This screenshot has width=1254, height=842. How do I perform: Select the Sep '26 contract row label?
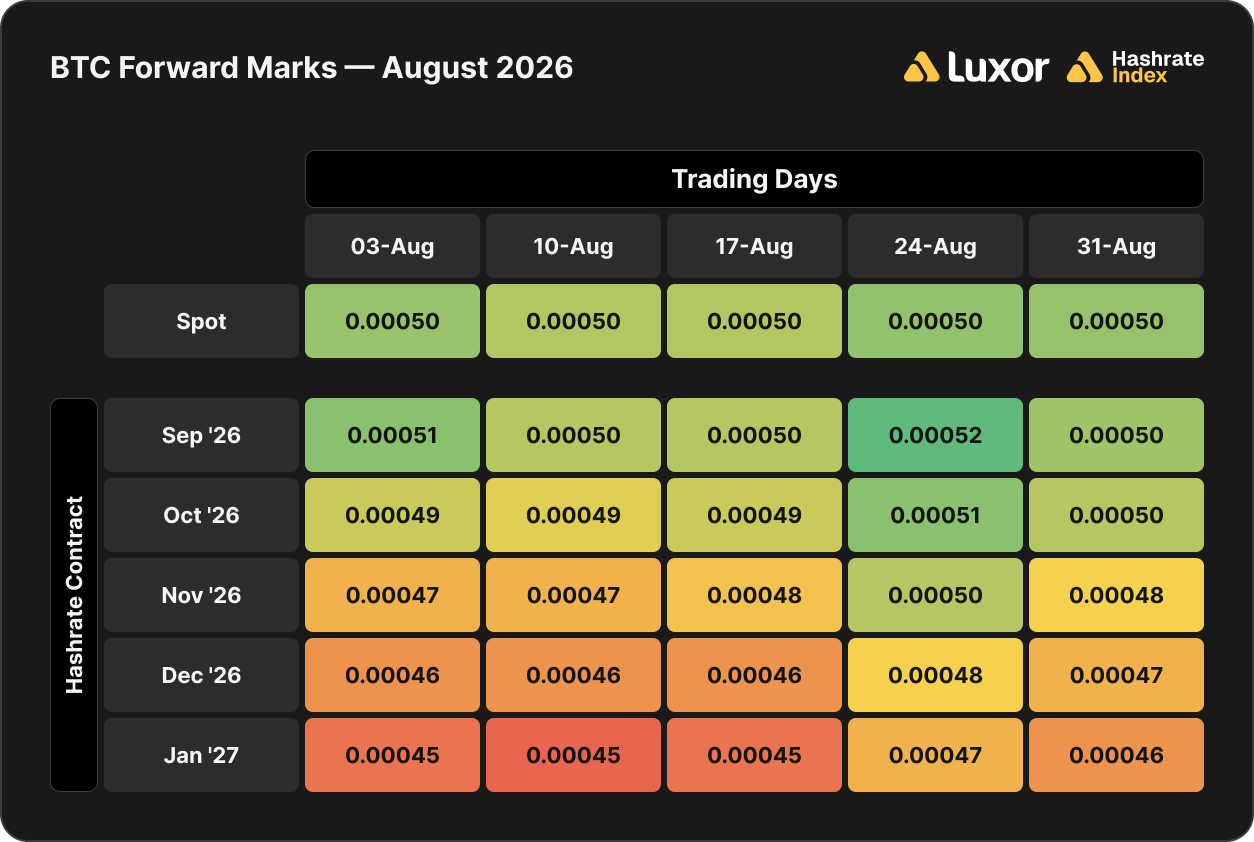(x=201, y=435)
